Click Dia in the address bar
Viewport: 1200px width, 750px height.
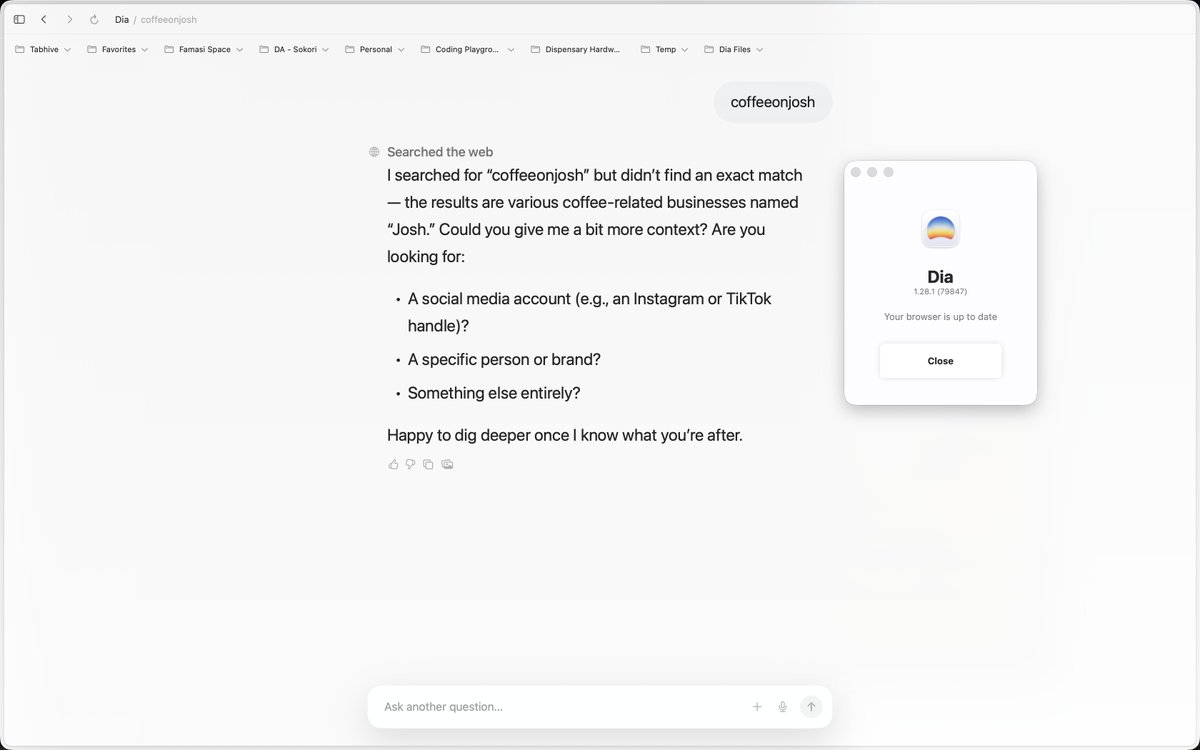click(x=122, y=19)
